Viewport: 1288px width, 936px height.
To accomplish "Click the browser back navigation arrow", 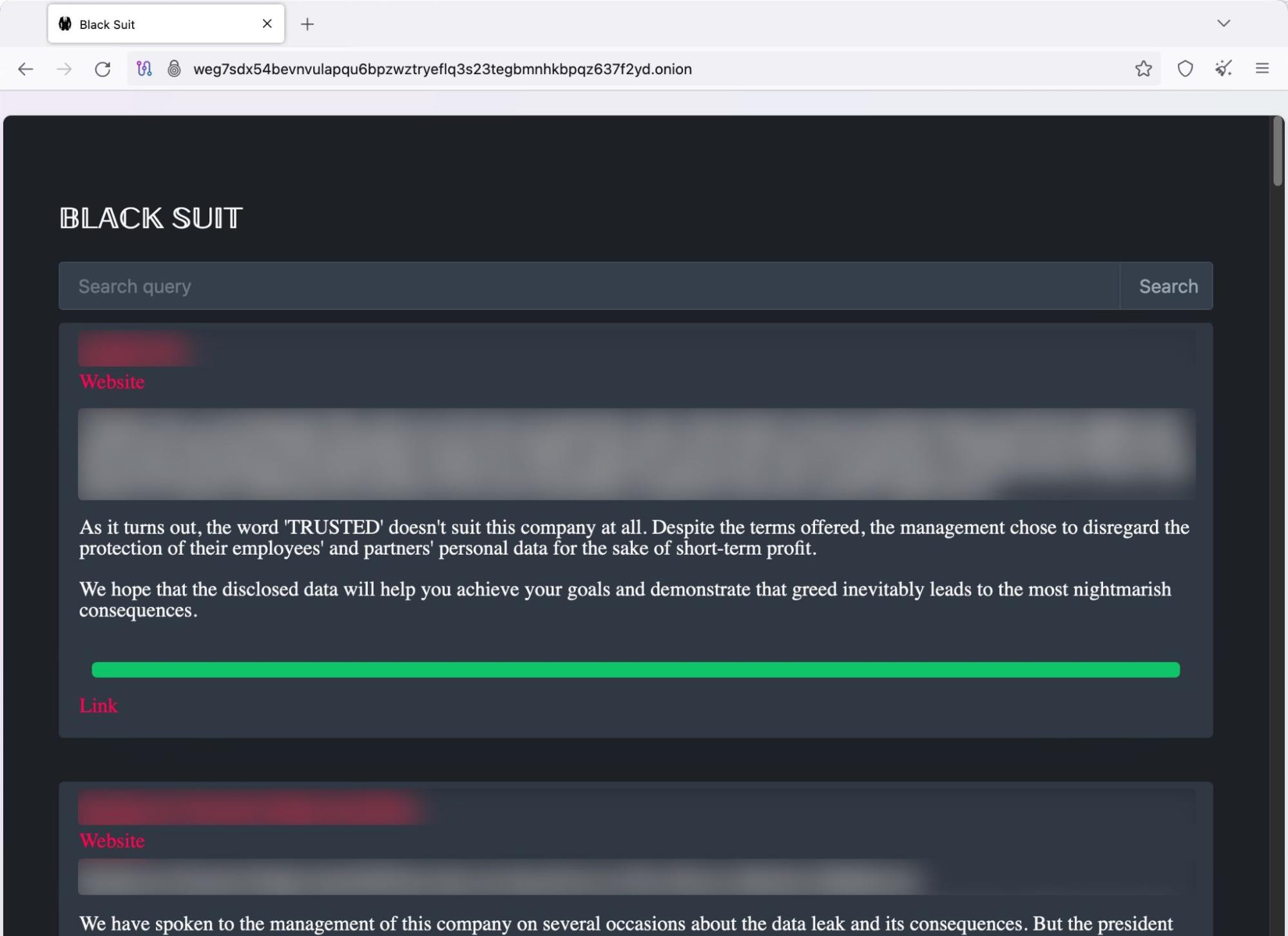I will point(24,68).
